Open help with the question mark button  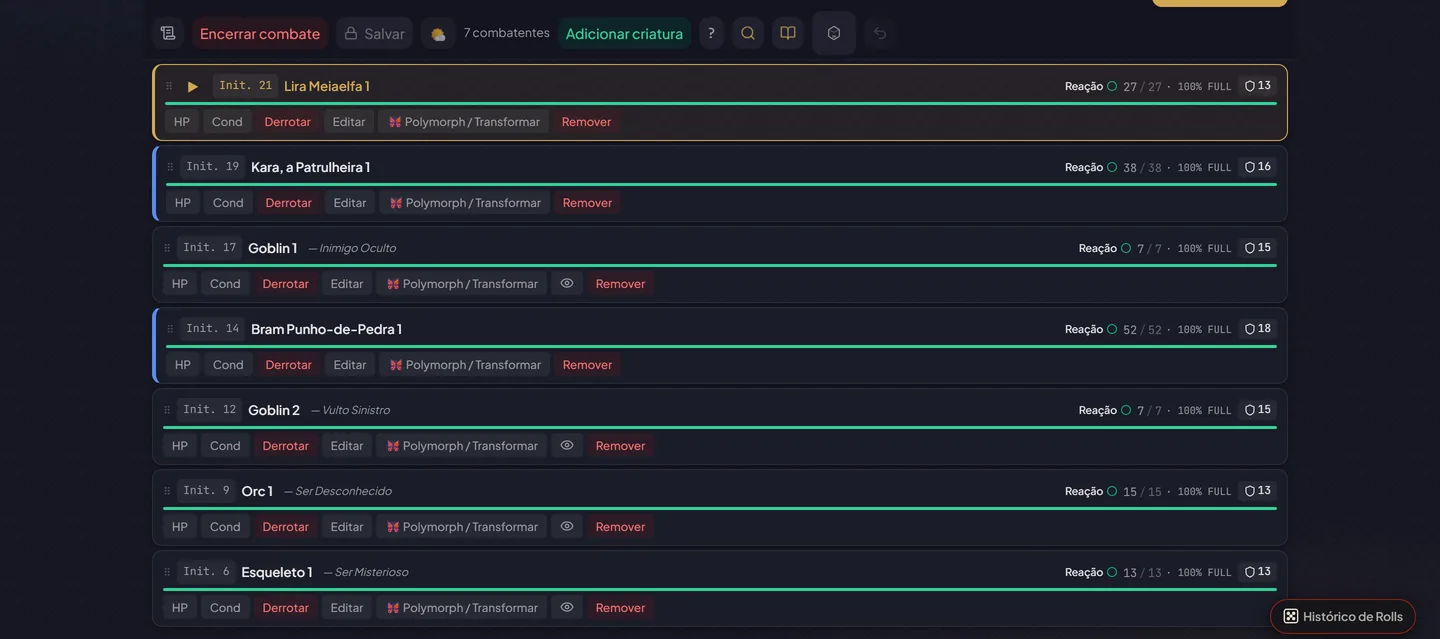coord(711,33)
